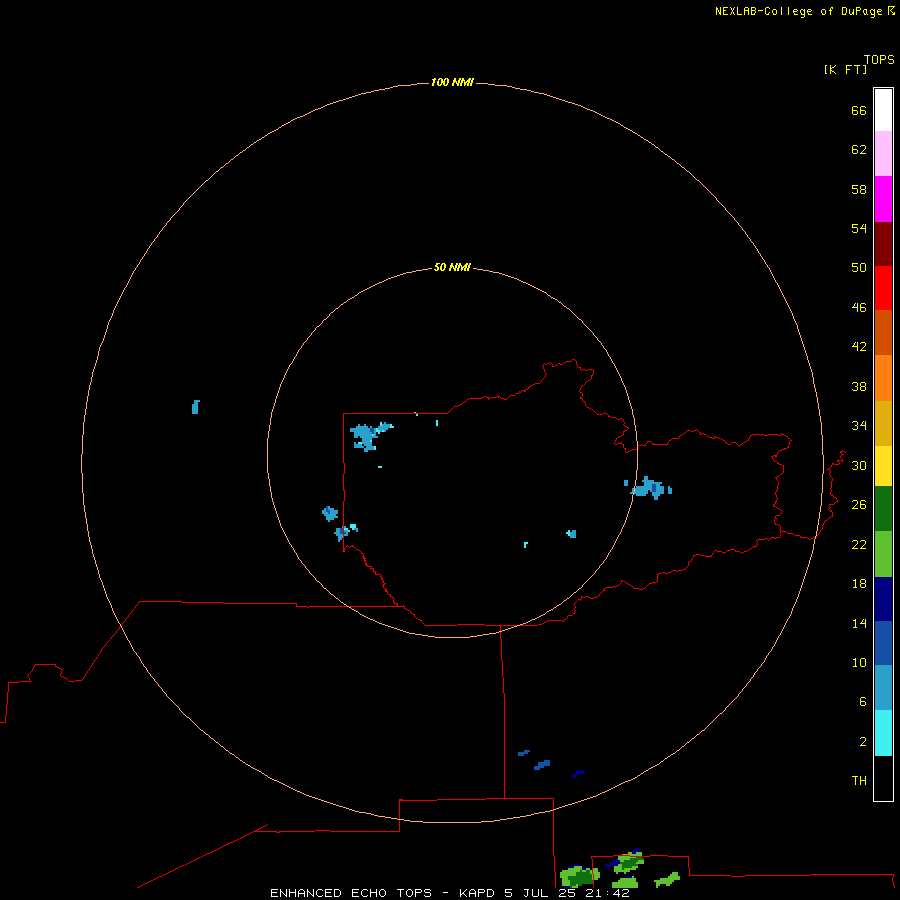Click the 5 JUL 25 date text
Screen dimensions: 900x900
(x=540, y=893)
